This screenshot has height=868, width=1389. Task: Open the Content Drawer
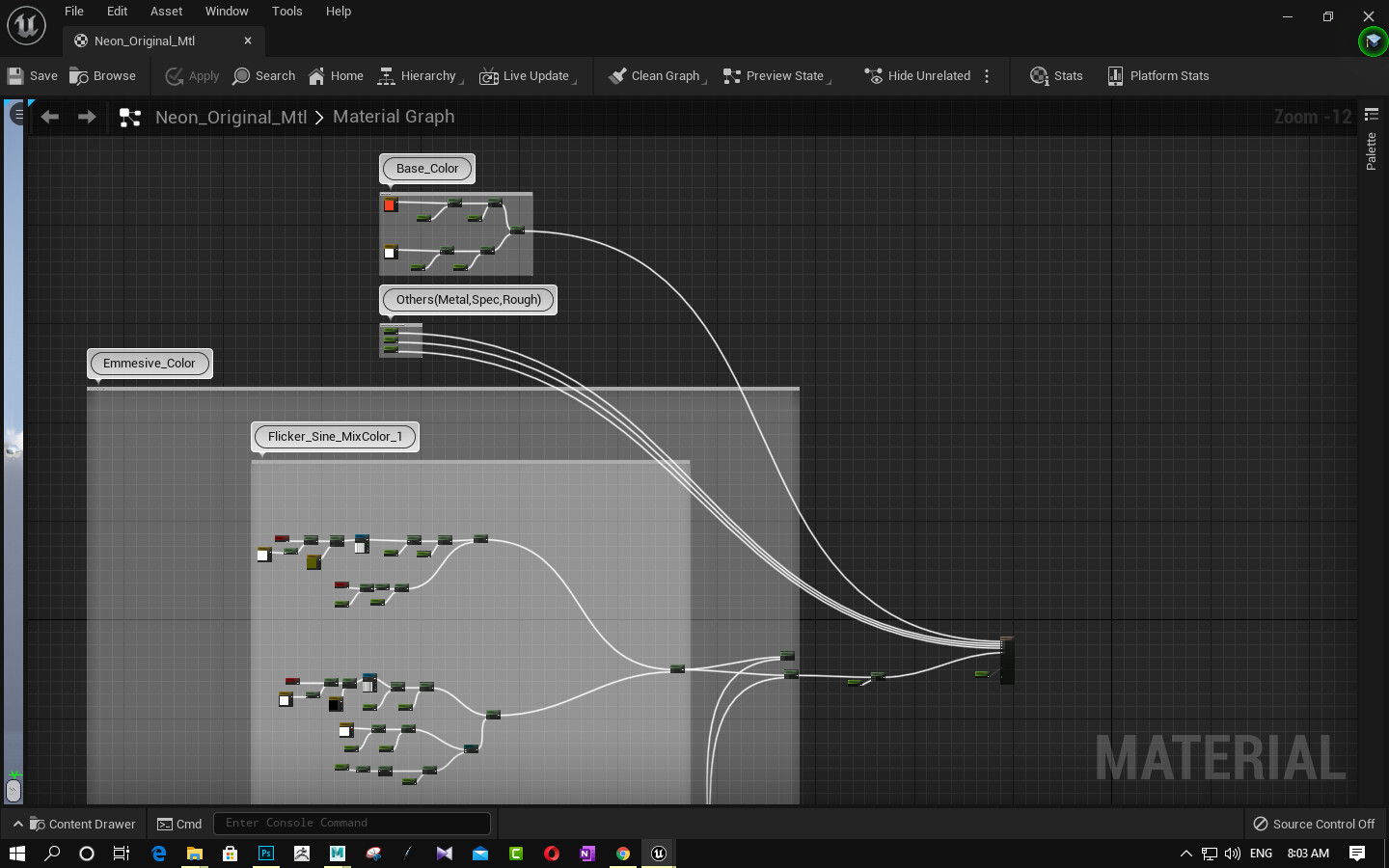tap(73, 824)
